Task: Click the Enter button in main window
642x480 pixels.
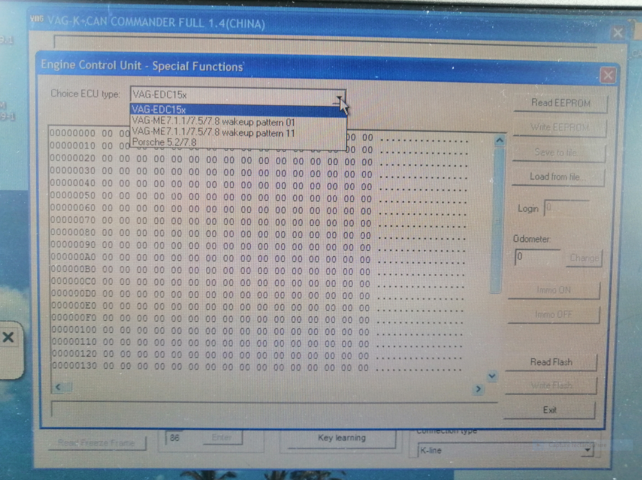Action: tap(222, 438)
